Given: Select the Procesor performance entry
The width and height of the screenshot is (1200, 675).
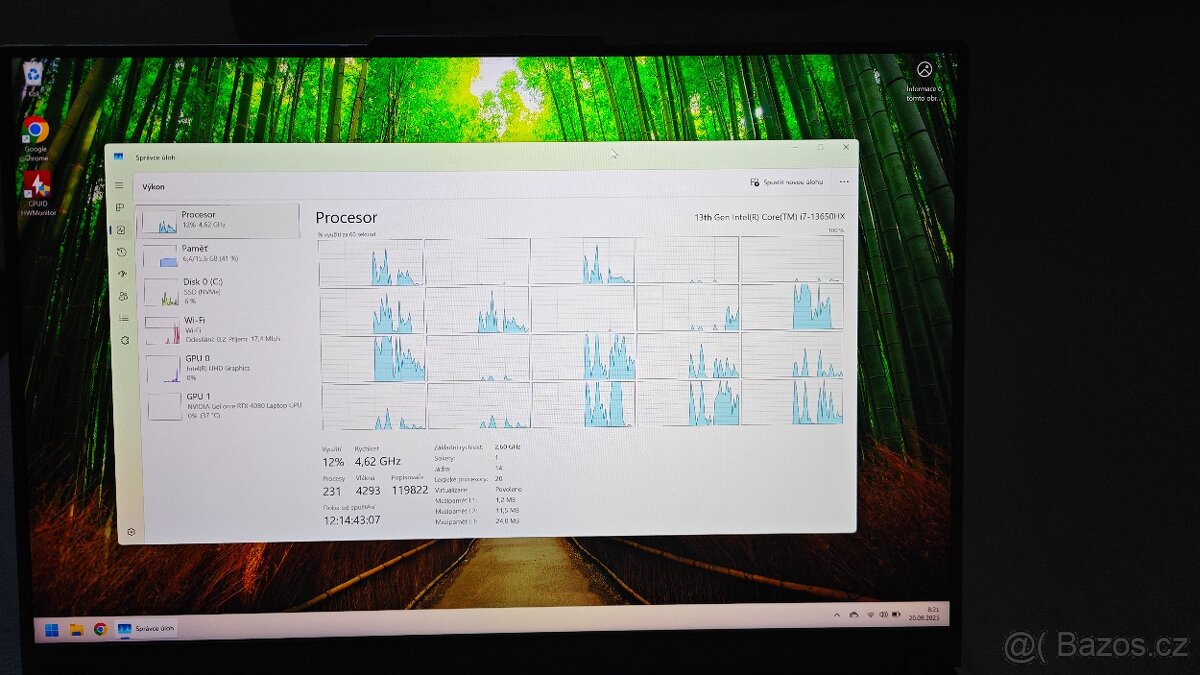Looking at the screenshot, I should click(x=218, y=221).
